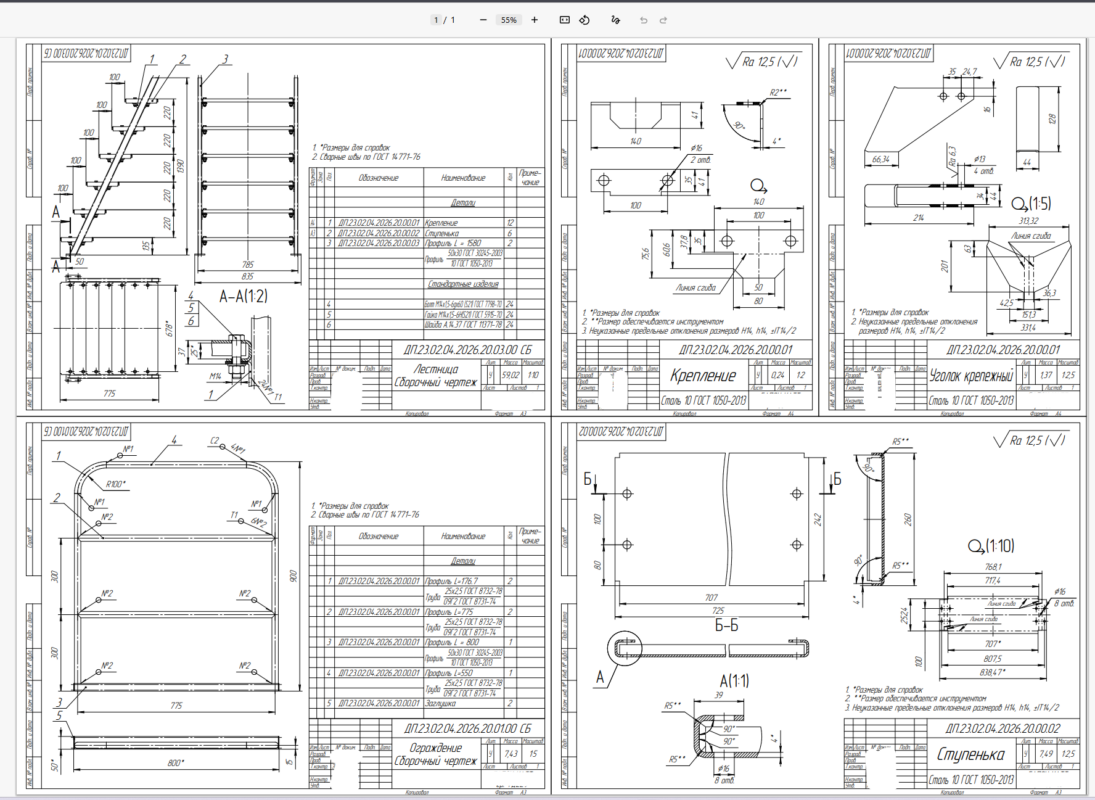Screen dimensions: 1095x800
Task: Click the Ограждение Сборочный чертеж title
Action: [436, 754]
